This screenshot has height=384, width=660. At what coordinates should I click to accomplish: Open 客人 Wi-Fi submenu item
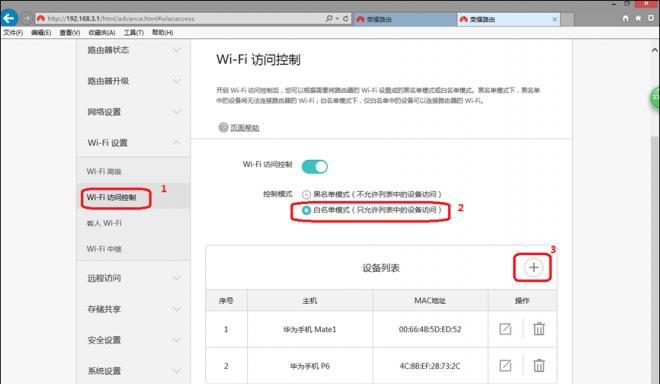pyautogui.click(x=104, y=223)
